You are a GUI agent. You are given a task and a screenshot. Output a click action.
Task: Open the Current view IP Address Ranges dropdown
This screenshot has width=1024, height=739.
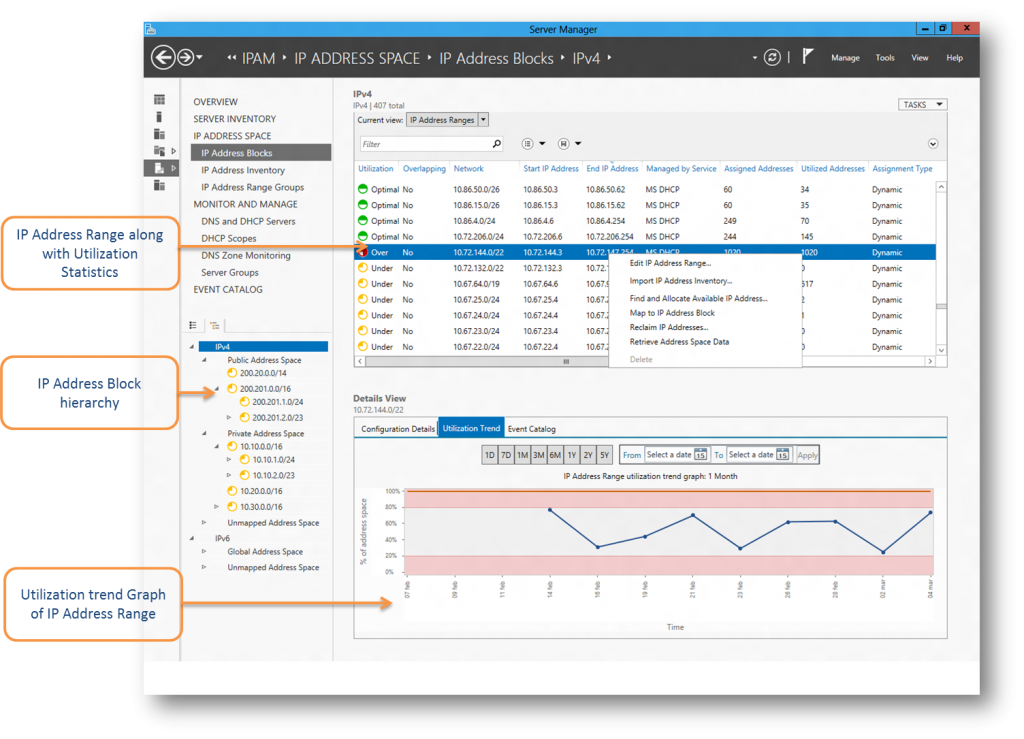pos(483,120)
